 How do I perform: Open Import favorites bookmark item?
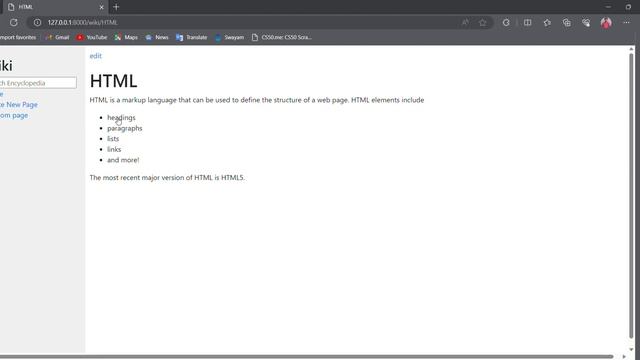point(18,37)
